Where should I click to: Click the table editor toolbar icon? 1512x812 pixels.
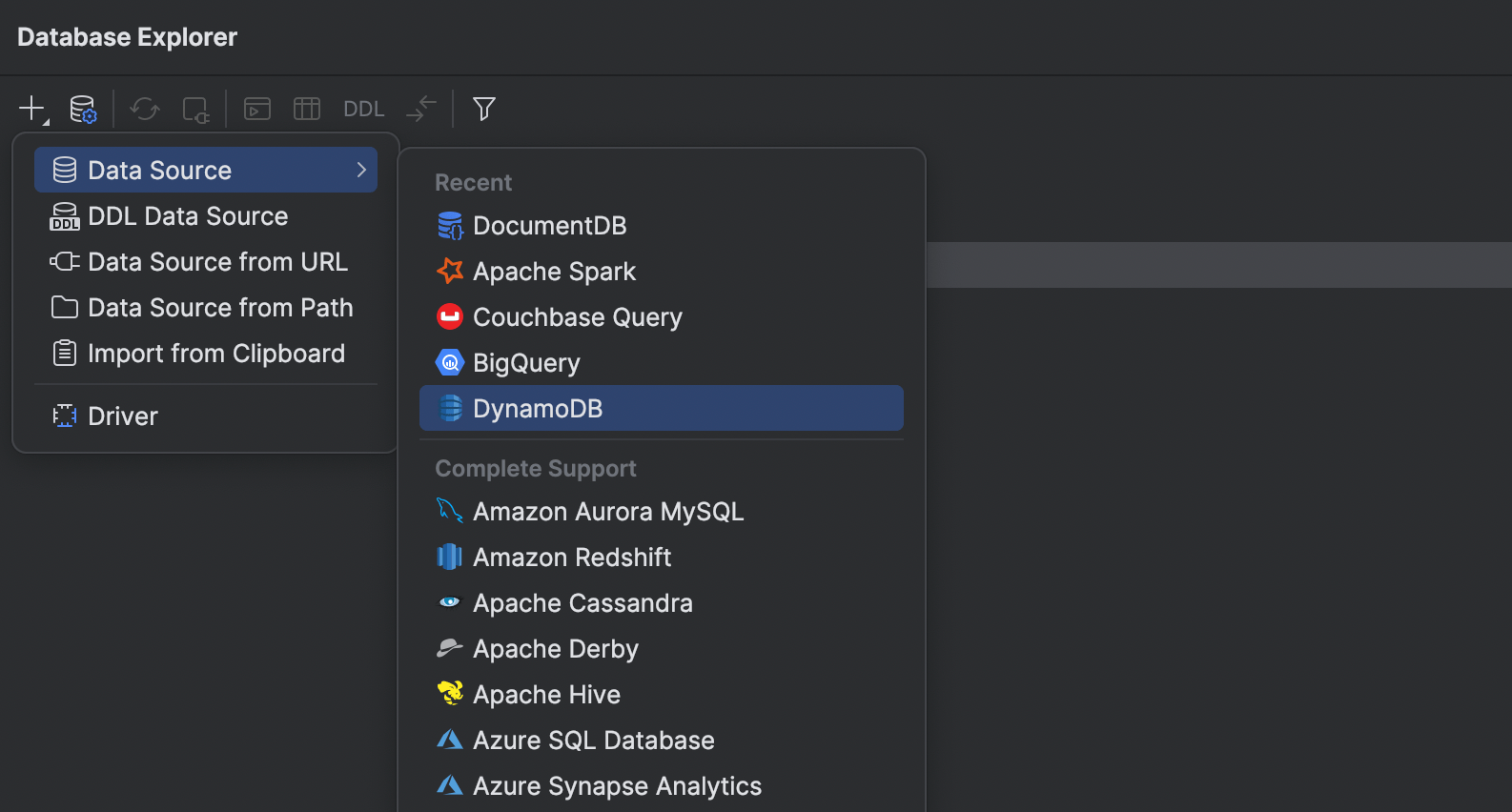[x=307, y=109]
